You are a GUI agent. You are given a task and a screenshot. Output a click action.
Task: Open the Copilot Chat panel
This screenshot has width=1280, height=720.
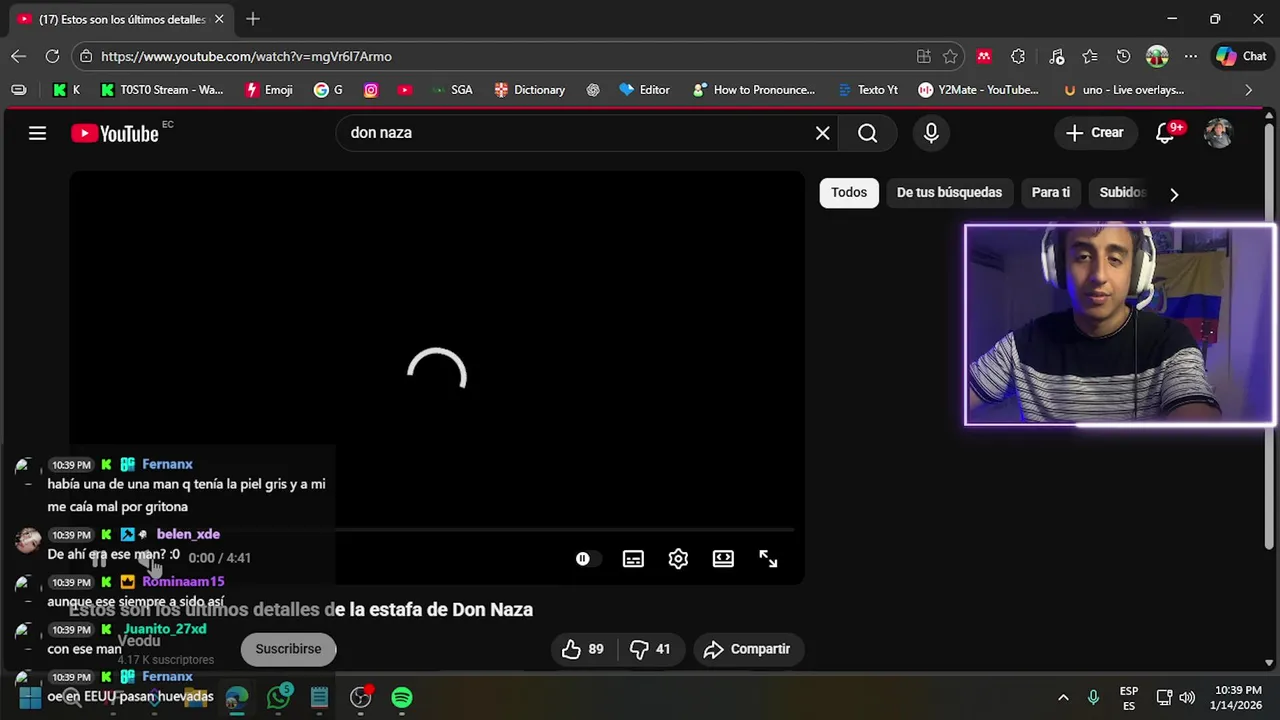coord(1241,56)
